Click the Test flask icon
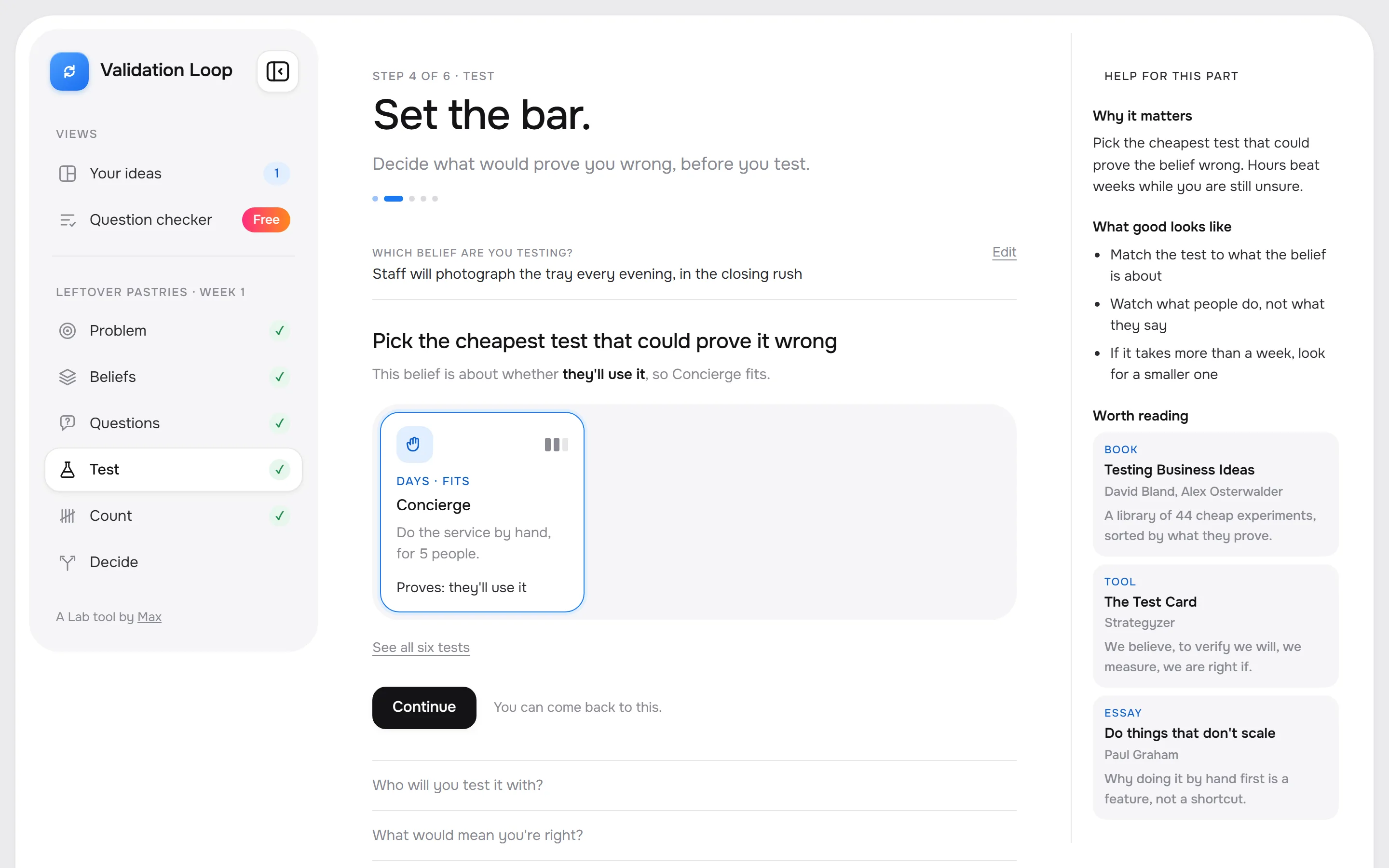Viewport: 1389px width, 868px height. coord(68,470)
